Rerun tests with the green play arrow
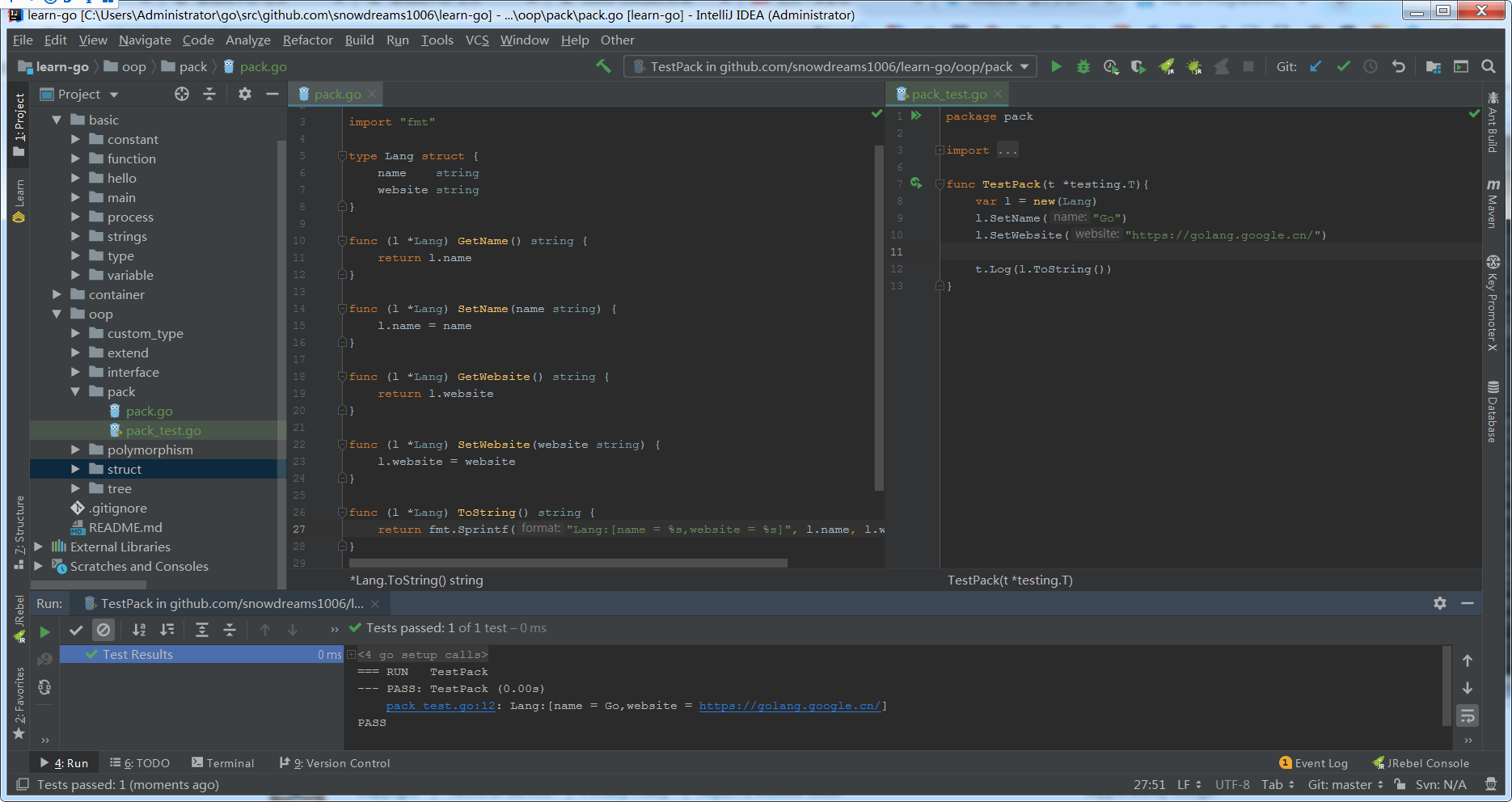The image size is (1512, 802). click(44, 630)
